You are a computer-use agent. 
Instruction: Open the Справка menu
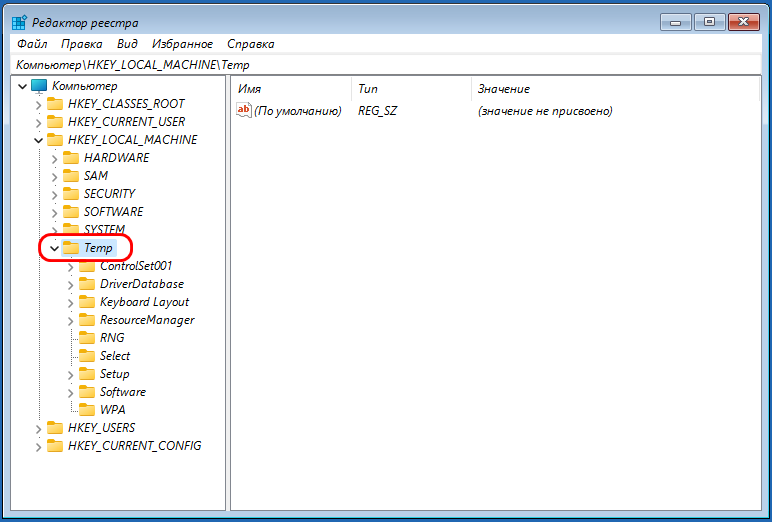251,44
